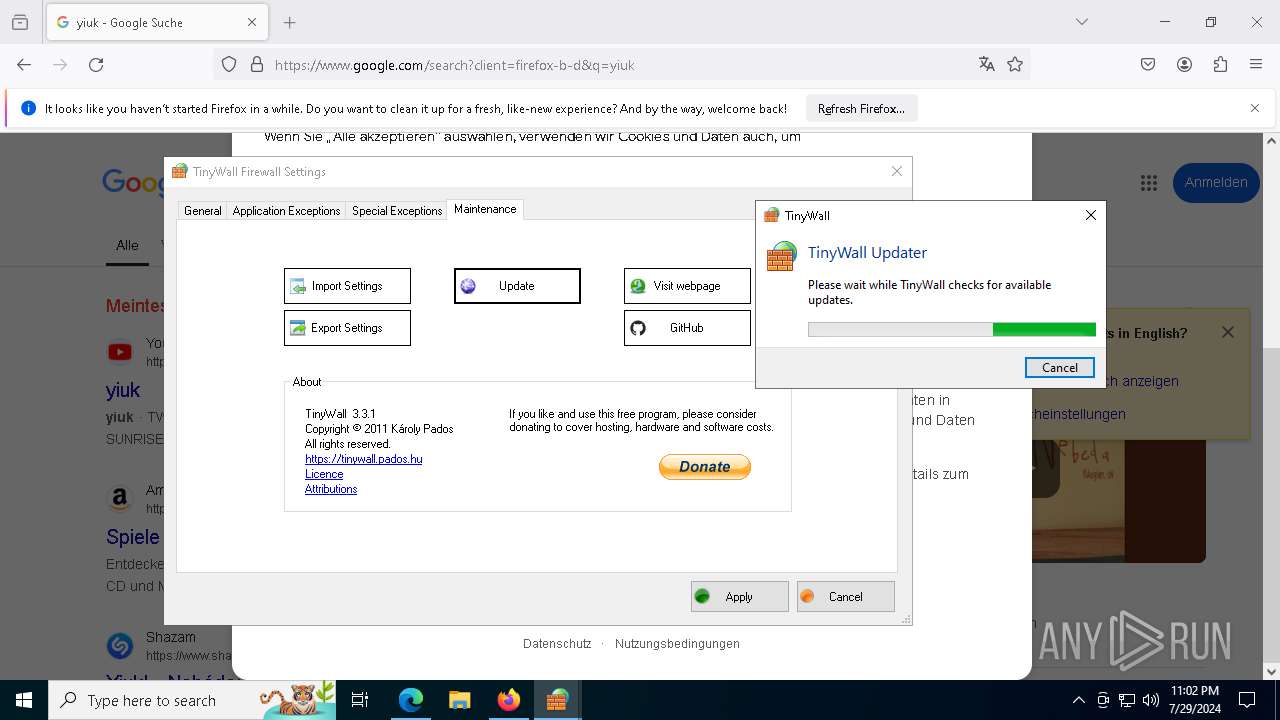Open the Google apps grid icon

(1149, 183)
